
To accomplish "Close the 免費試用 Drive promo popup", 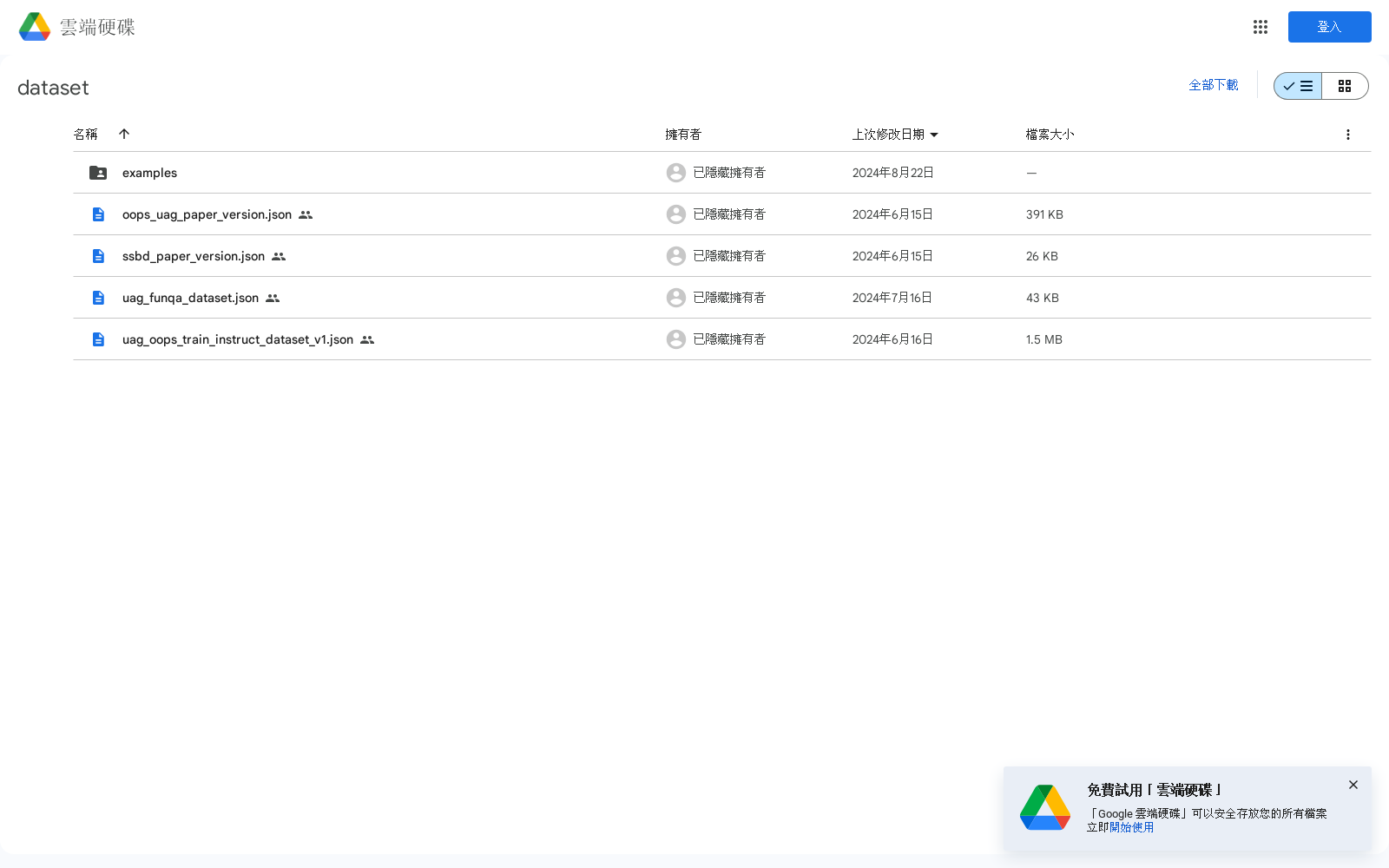I will click(1353, 785).
